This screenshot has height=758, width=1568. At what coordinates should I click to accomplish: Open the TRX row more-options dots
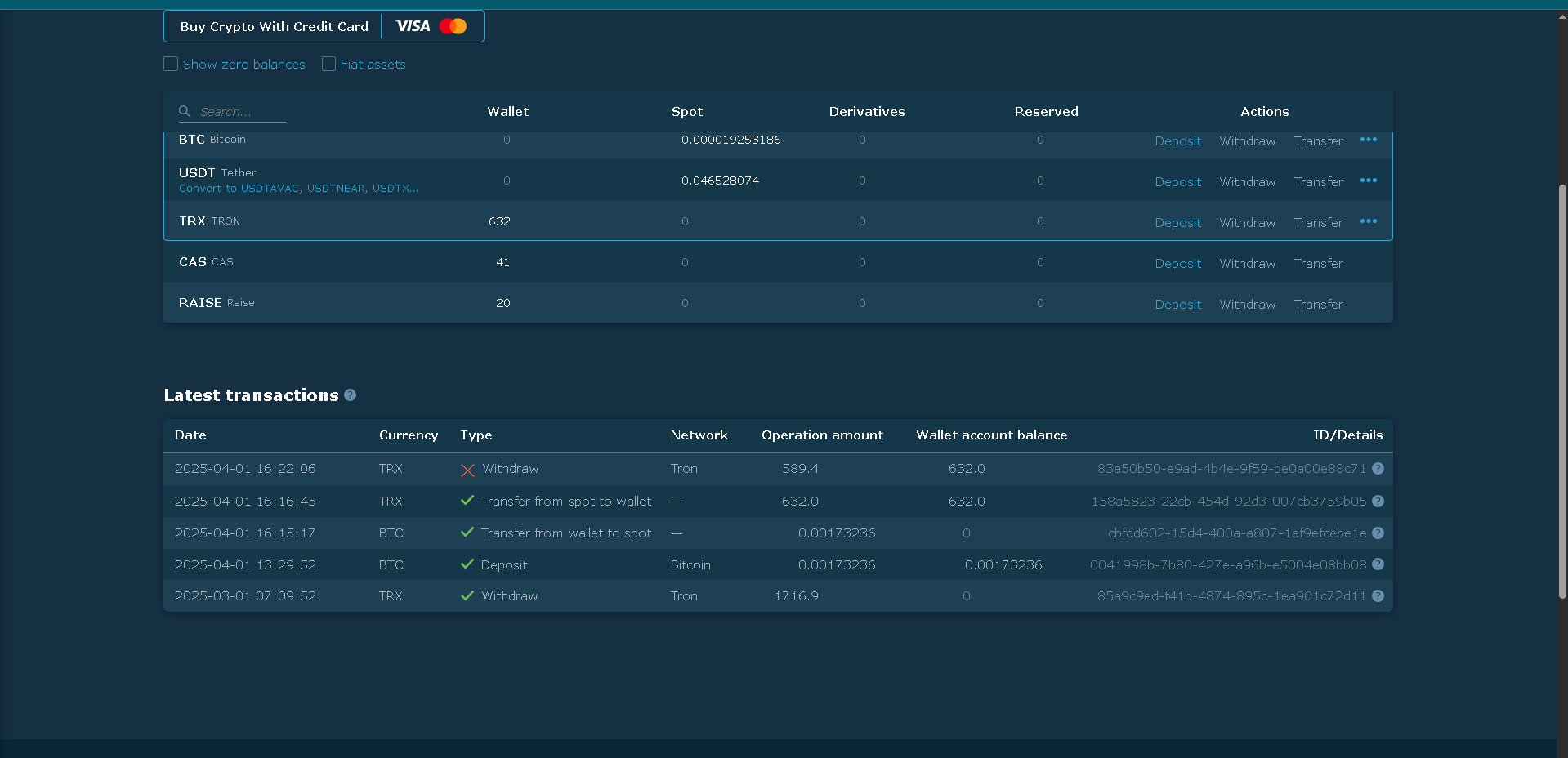1369,221
